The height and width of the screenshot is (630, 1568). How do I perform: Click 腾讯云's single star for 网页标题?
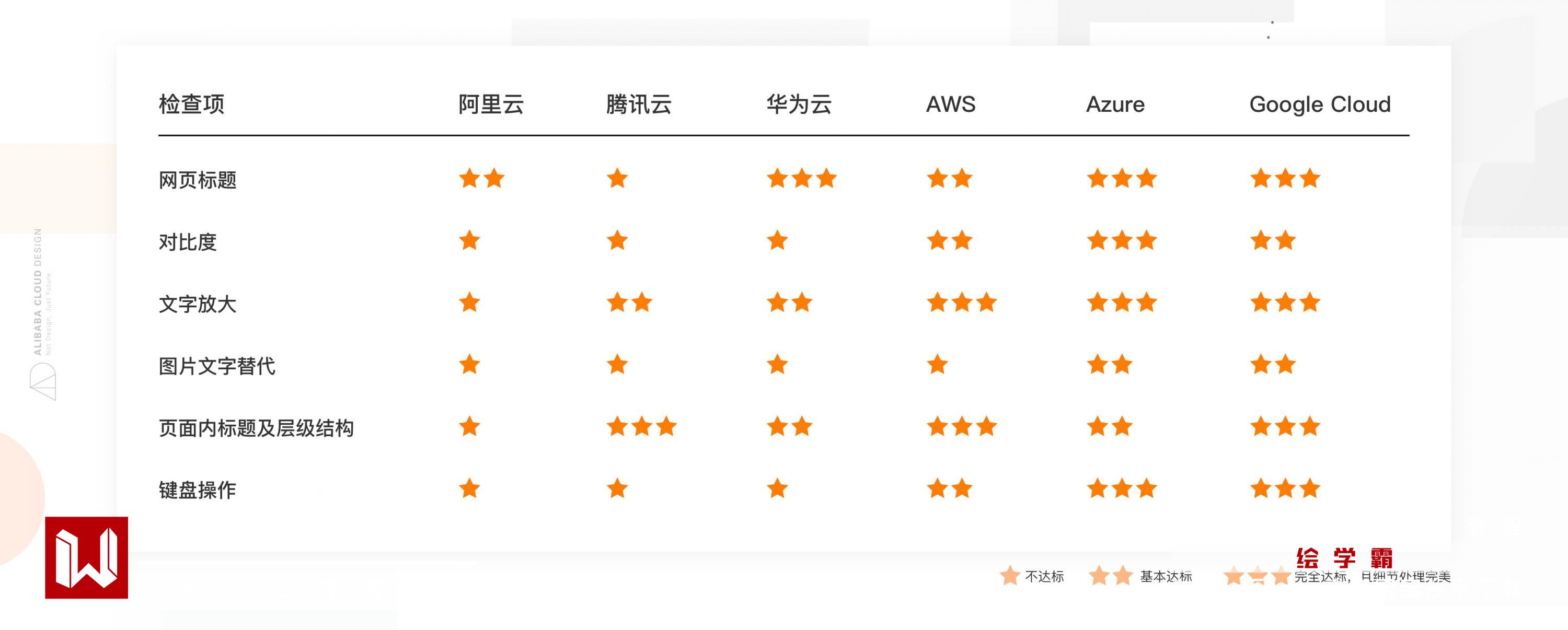point(617,179)
